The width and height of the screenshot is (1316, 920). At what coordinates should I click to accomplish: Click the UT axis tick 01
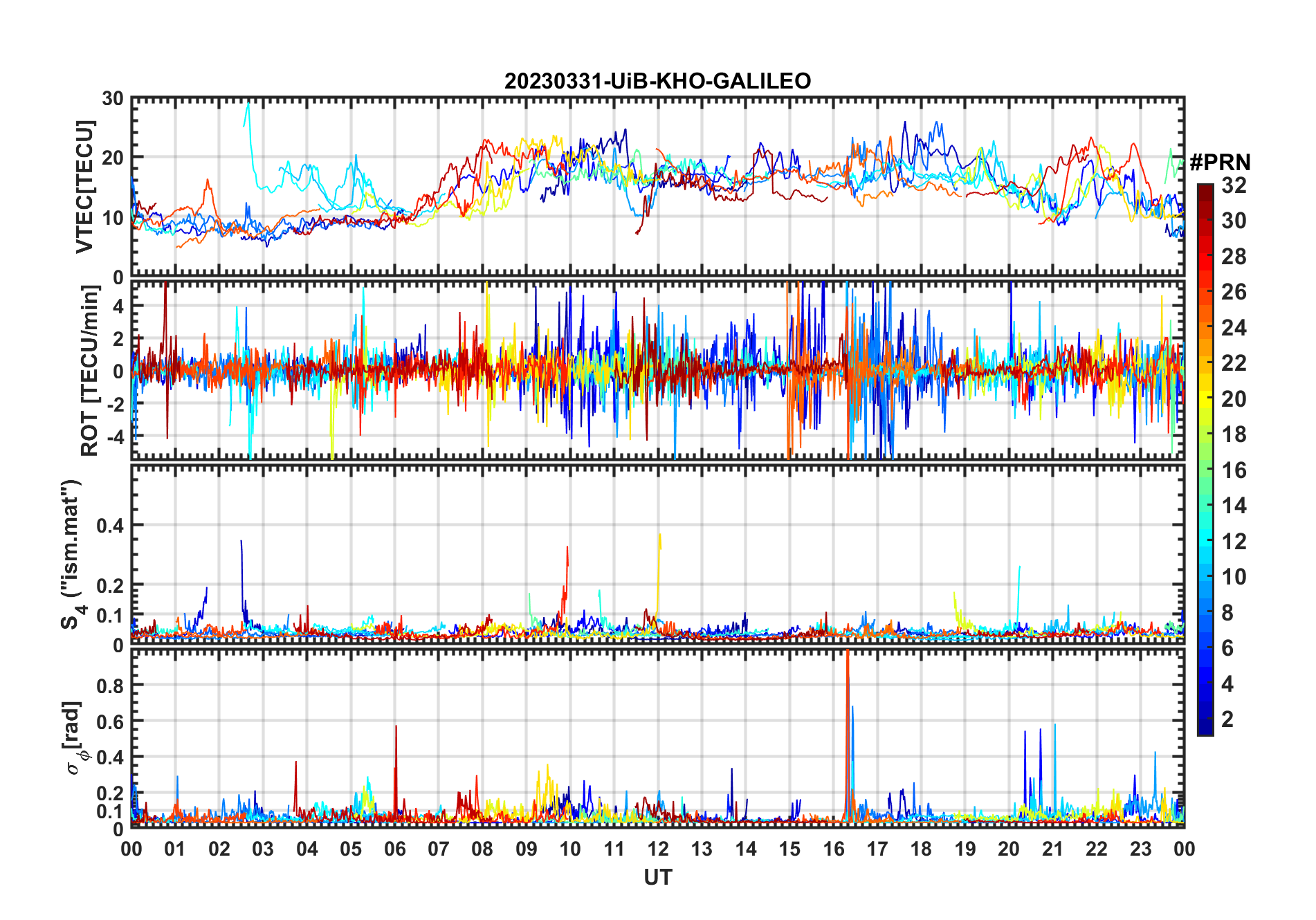(175, 849)
